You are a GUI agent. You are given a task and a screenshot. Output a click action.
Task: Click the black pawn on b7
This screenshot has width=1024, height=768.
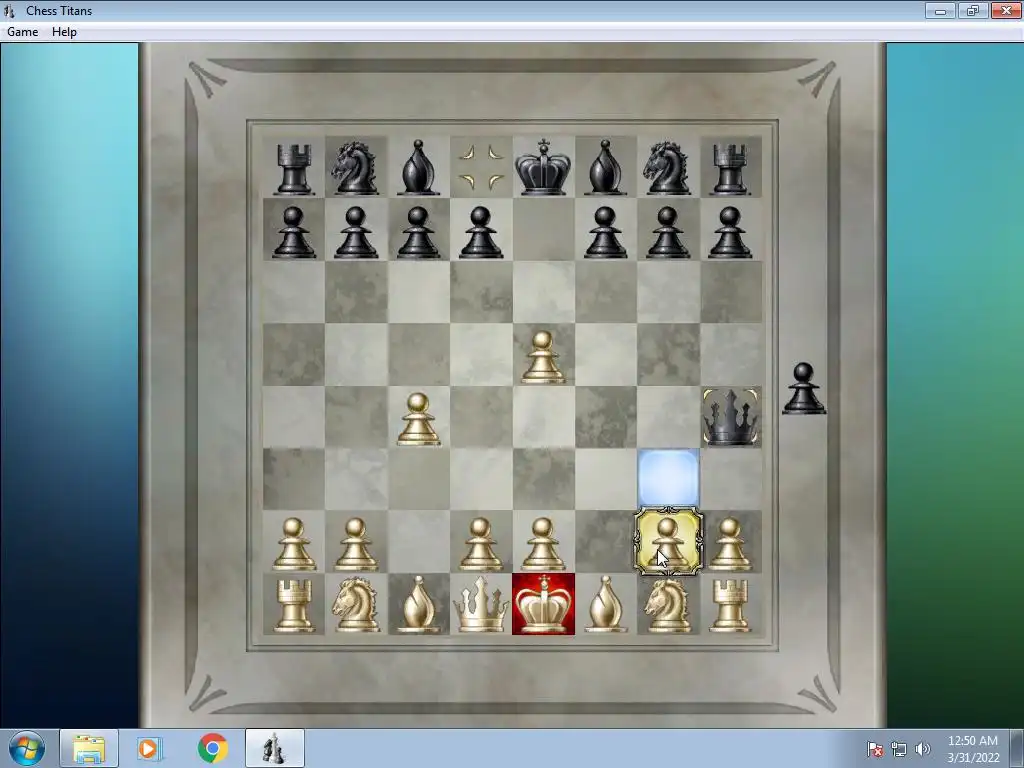pyautogui.click(x=356, y=232)
